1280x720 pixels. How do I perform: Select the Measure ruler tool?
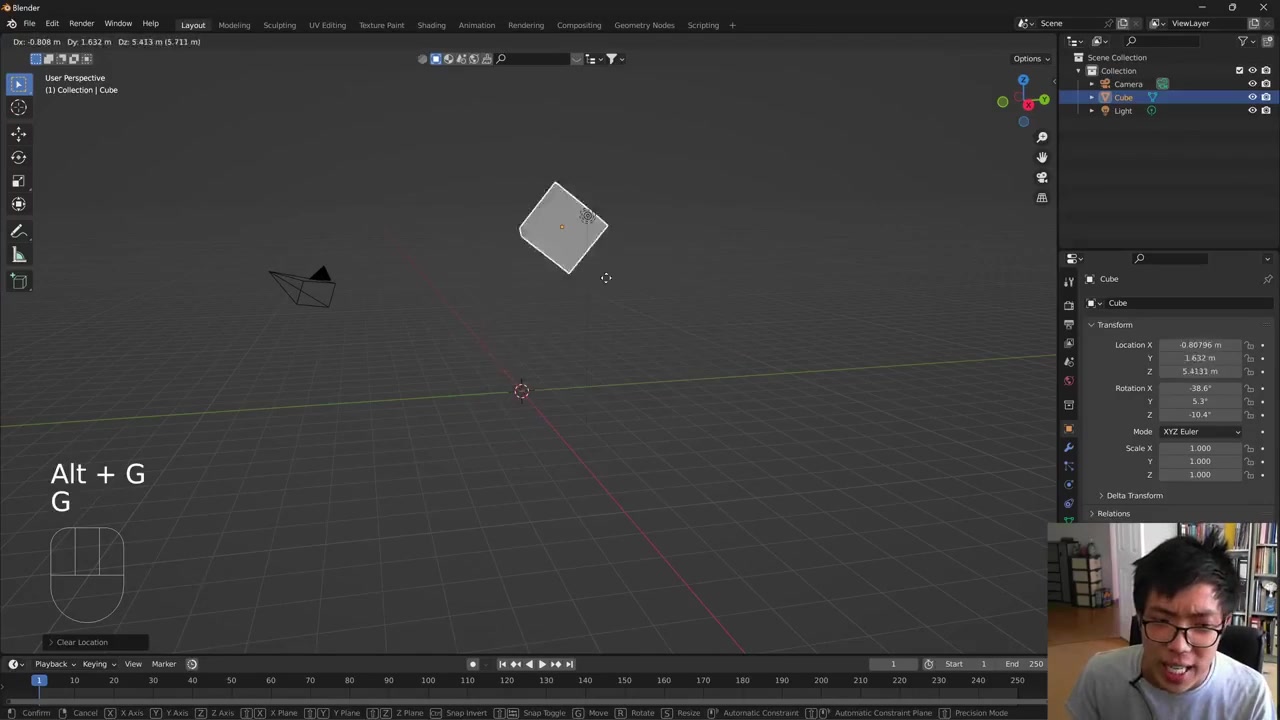click(18, 256)
